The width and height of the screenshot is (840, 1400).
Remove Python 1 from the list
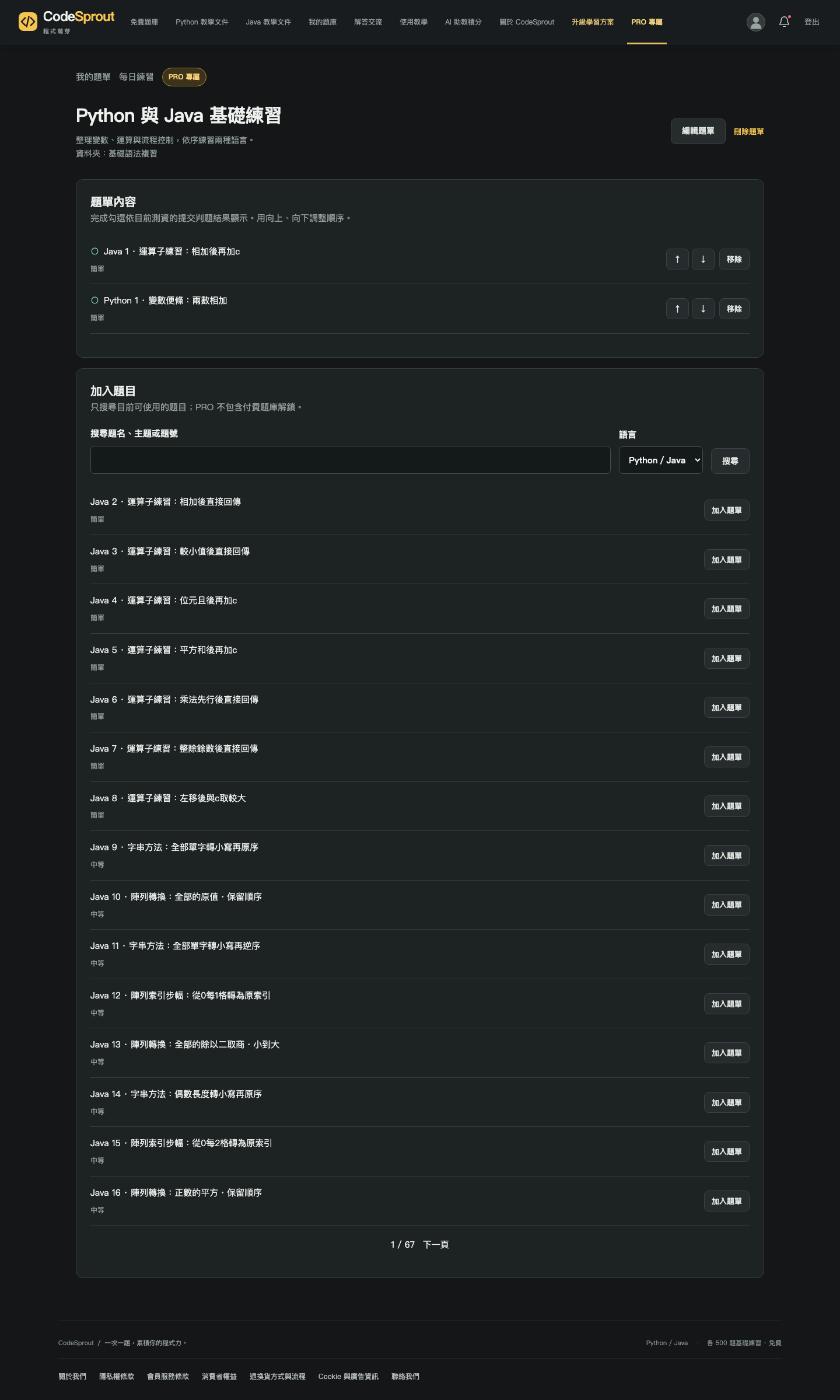point(734,309)
